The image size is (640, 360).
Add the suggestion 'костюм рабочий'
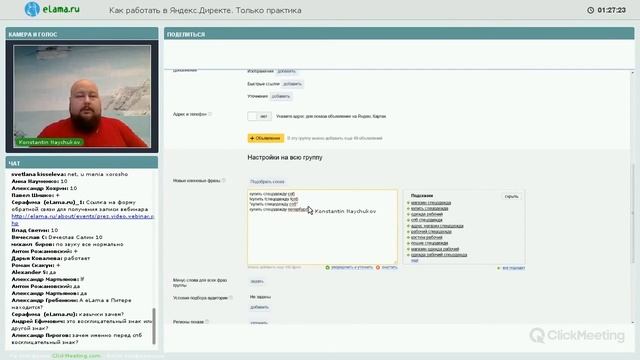(427, 237)
